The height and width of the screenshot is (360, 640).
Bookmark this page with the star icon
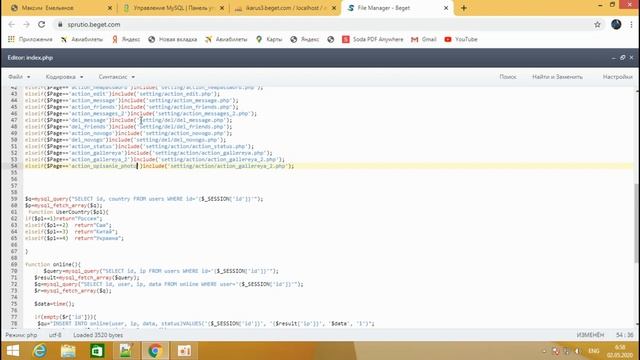click(597, 24)
